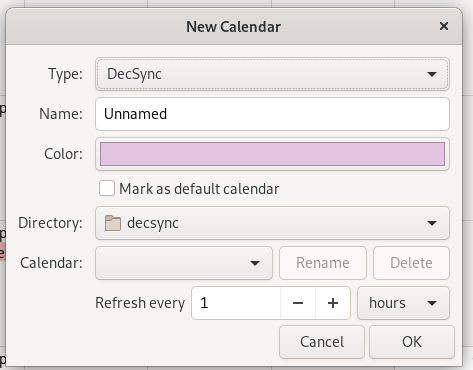Click the Rename button
Screen dimensions: 473x370
coord(323,263)
